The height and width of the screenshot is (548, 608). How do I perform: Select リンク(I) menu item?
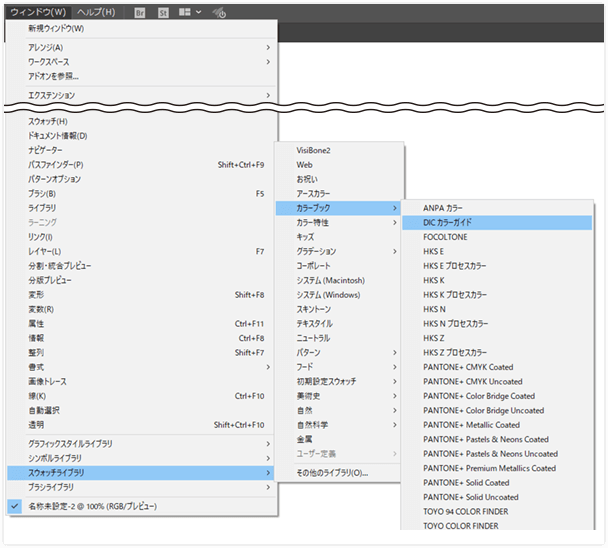click(x=142, y=237)
